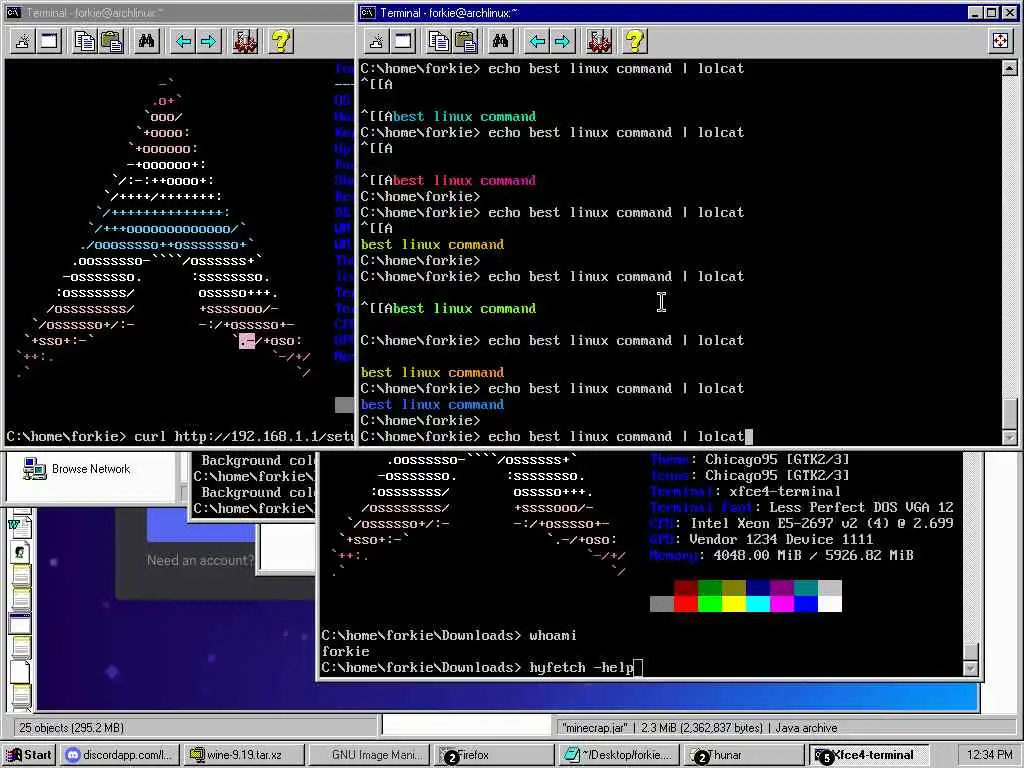Open the Start menu
This screenshot has width=1024, height=768.
pos(29,755)
